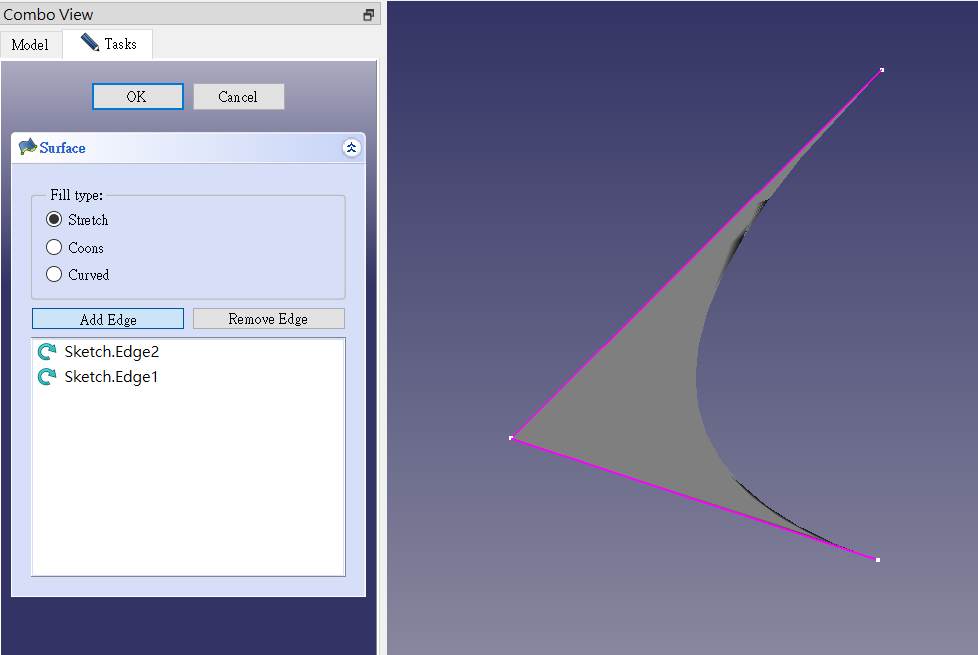Click the orientation icon beside Sketch.Edge2
The width and height of the screenshot is (978, 655).
point(47,352)
